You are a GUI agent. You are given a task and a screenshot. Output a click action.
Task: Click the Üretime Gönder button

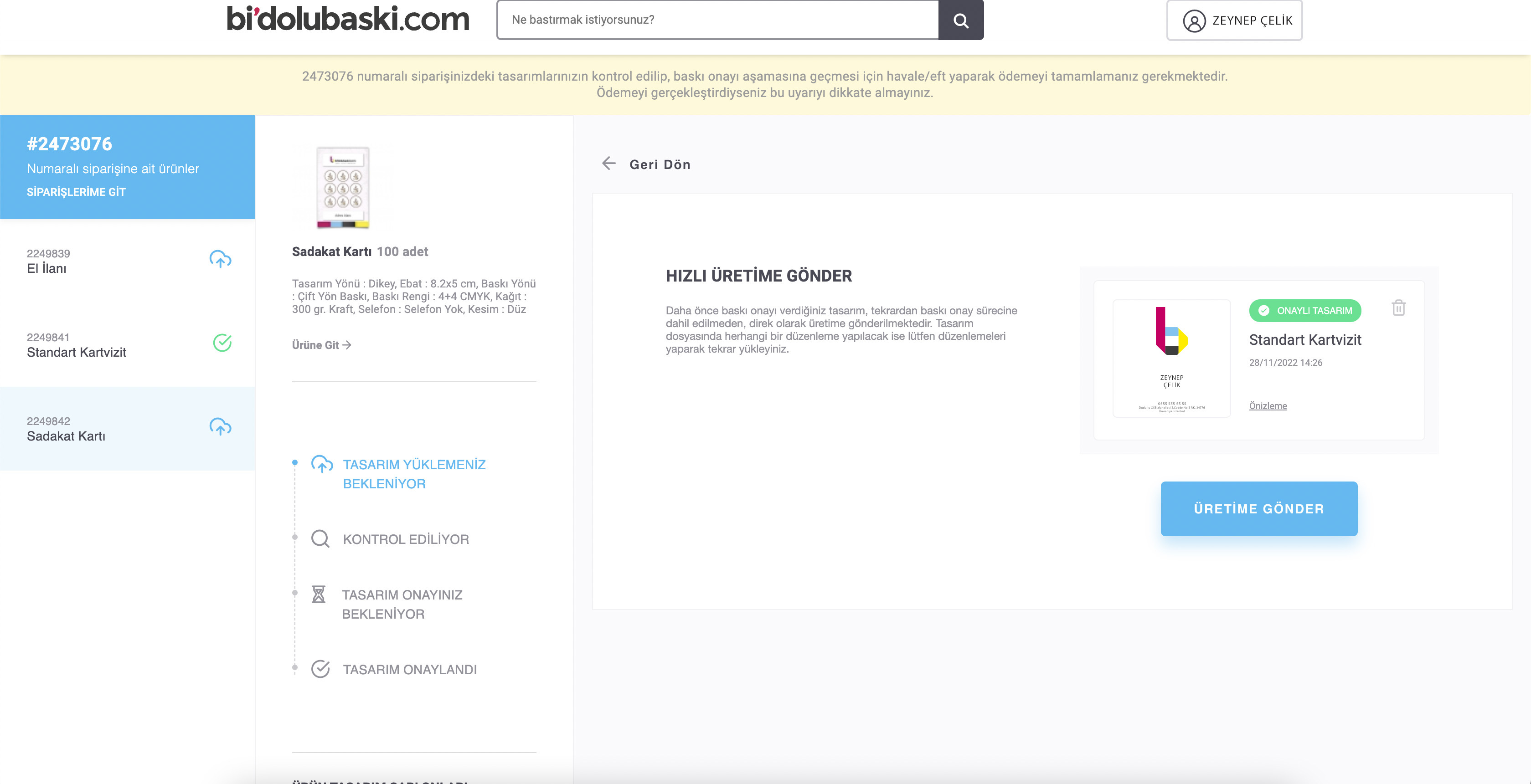point(1259,509)
